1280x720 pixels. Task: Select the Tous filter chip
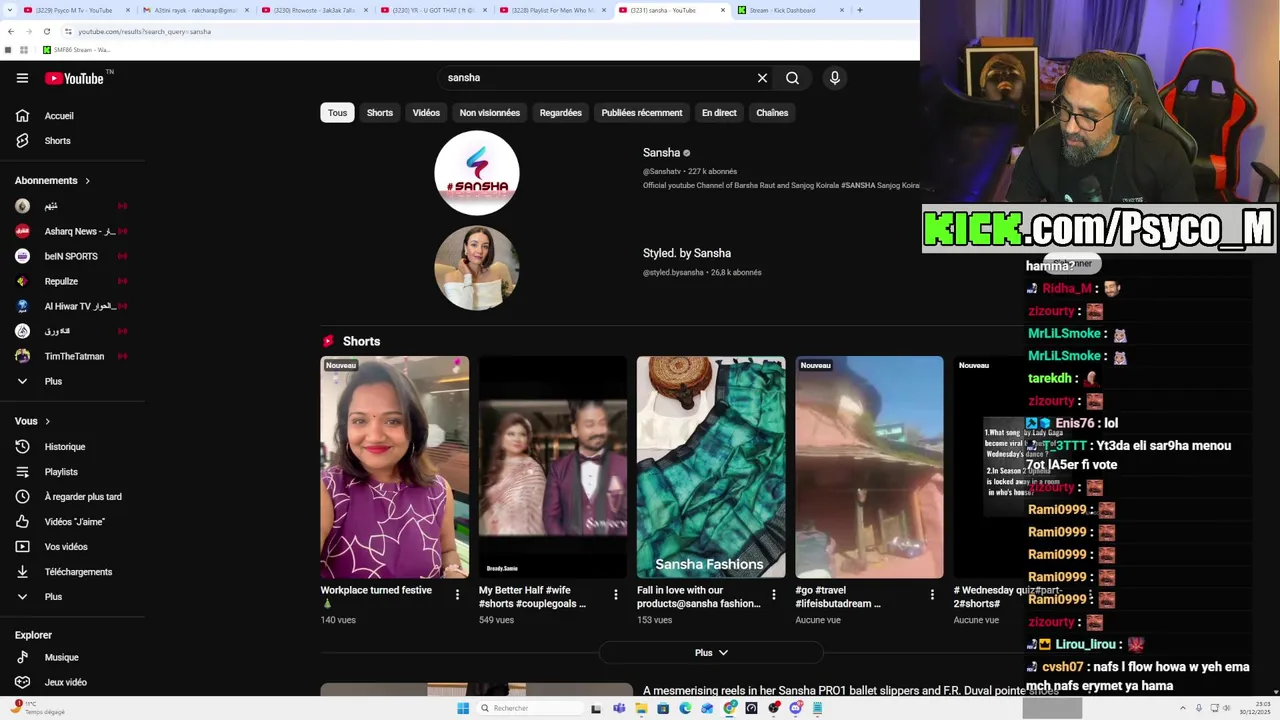click(337, 113)
